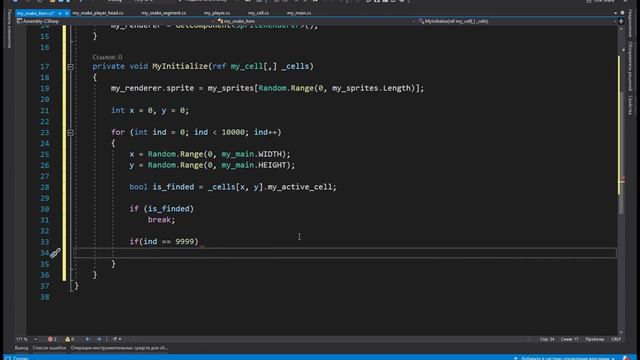The width and height of the screenshot is (640, 360).
Task: Close the my_snake_item.cs tab
Action: point(67,13)
